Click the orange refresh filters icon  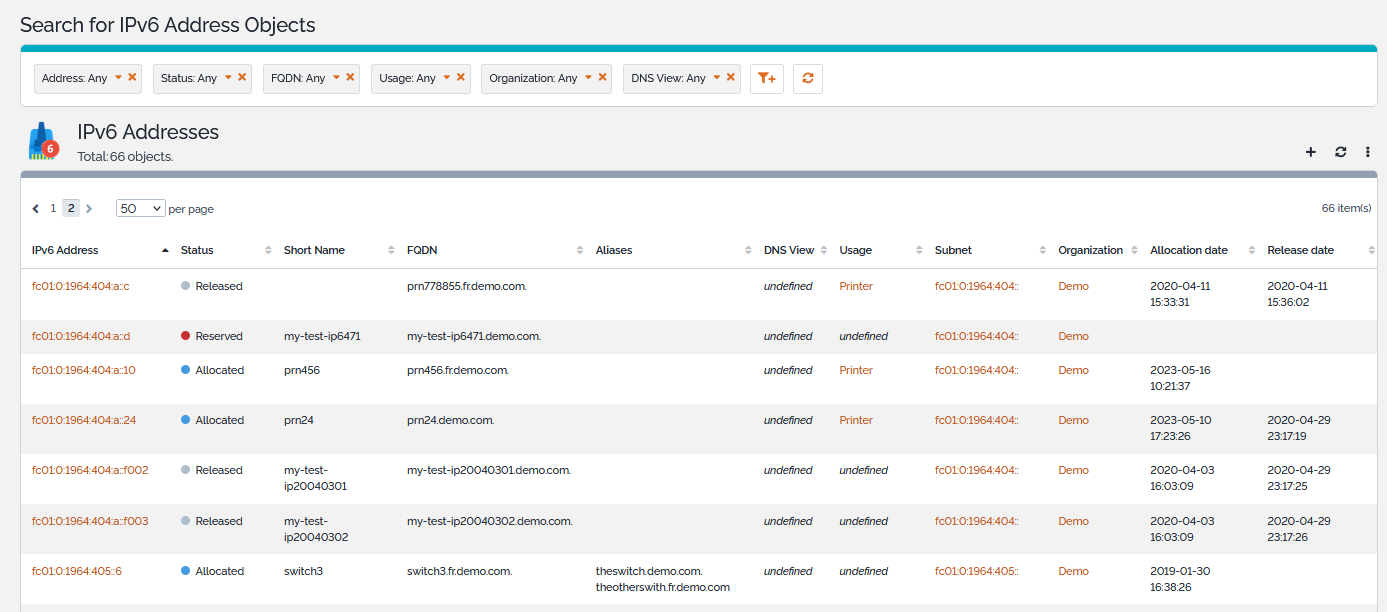click(807, 78)
